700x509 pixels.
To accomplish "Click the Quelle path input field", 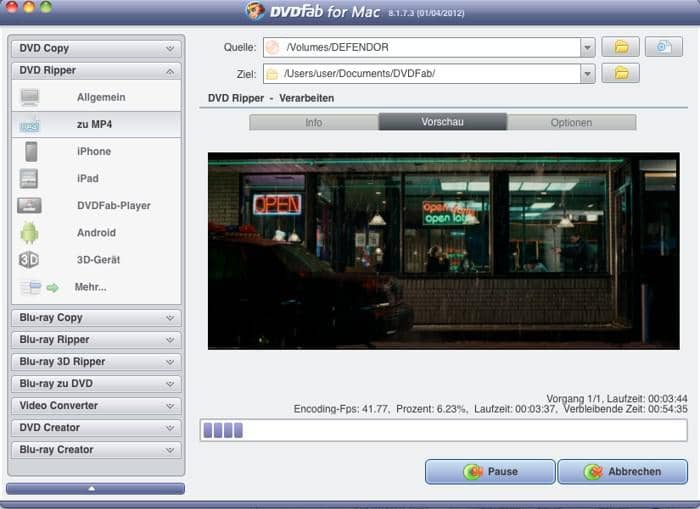I will [422, 47].
